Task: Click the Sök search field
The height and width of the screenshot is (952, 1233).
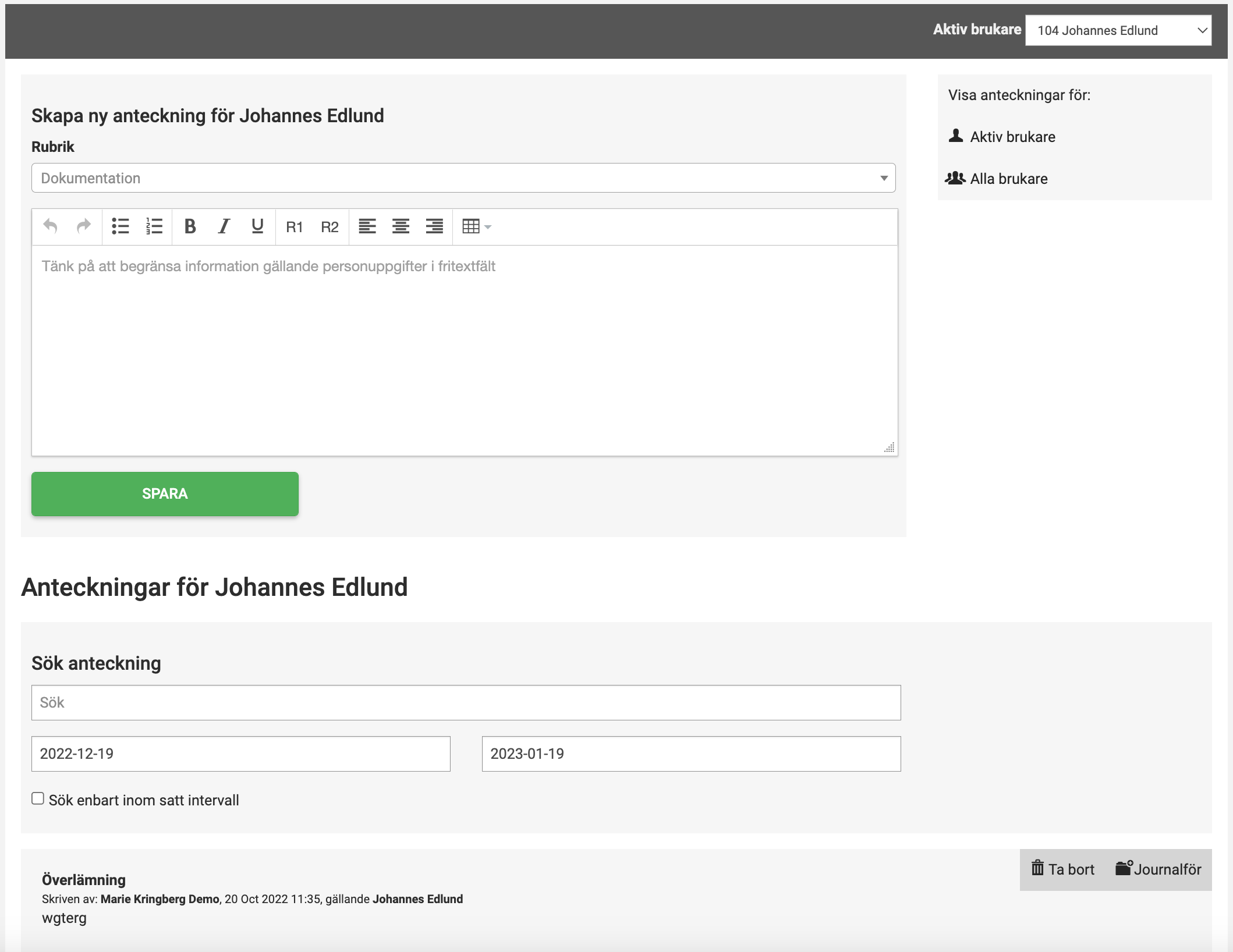Action: (466, 703)
